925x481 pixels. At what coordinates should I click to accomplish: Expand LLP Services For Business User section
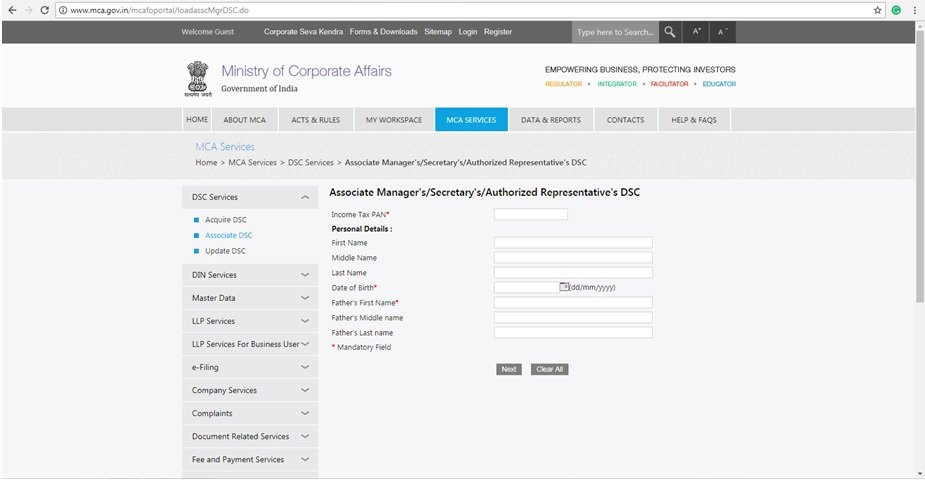coord(250,344)
